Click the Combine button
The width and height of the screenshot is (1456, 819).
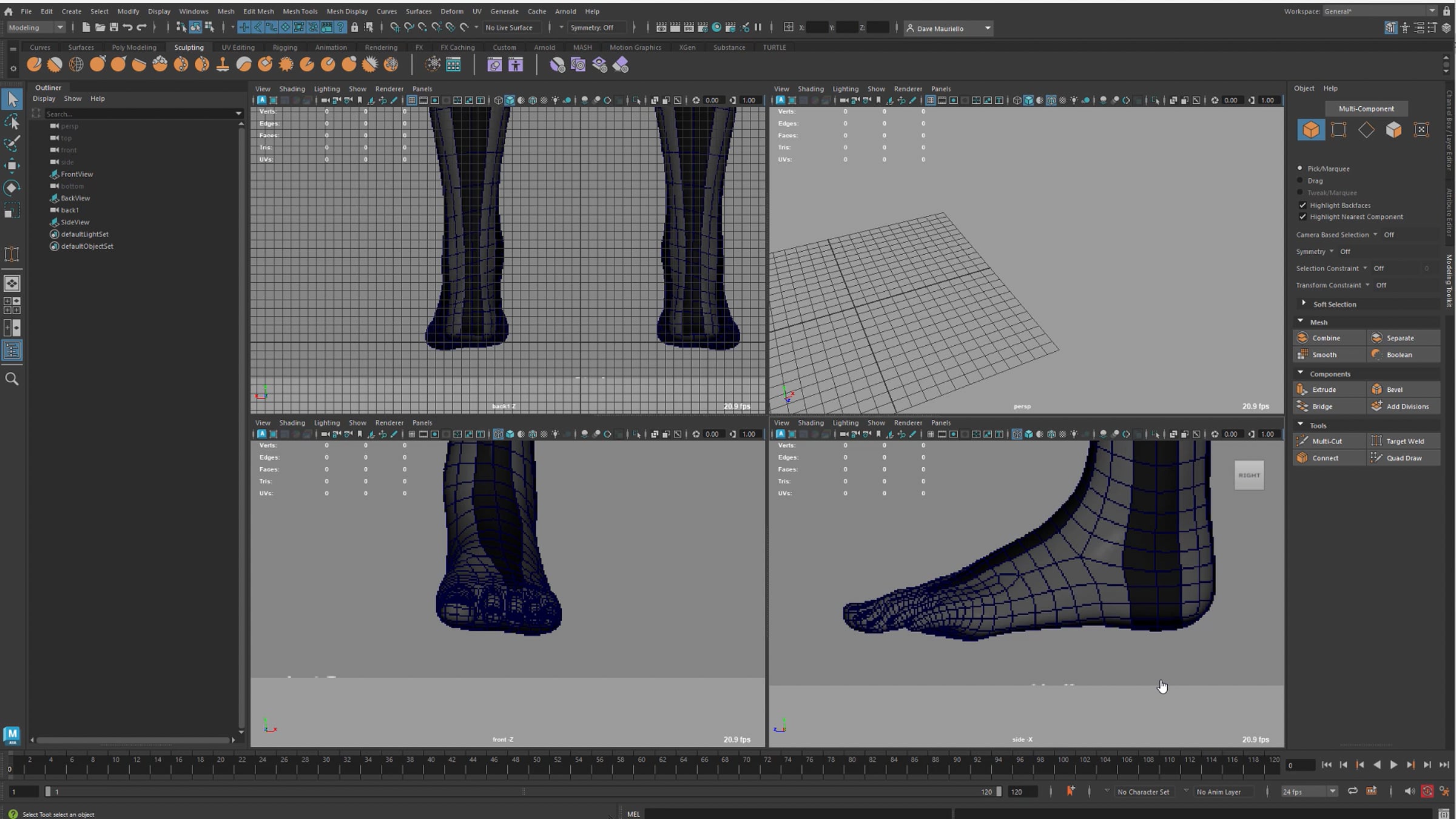tap(1327, 337)
